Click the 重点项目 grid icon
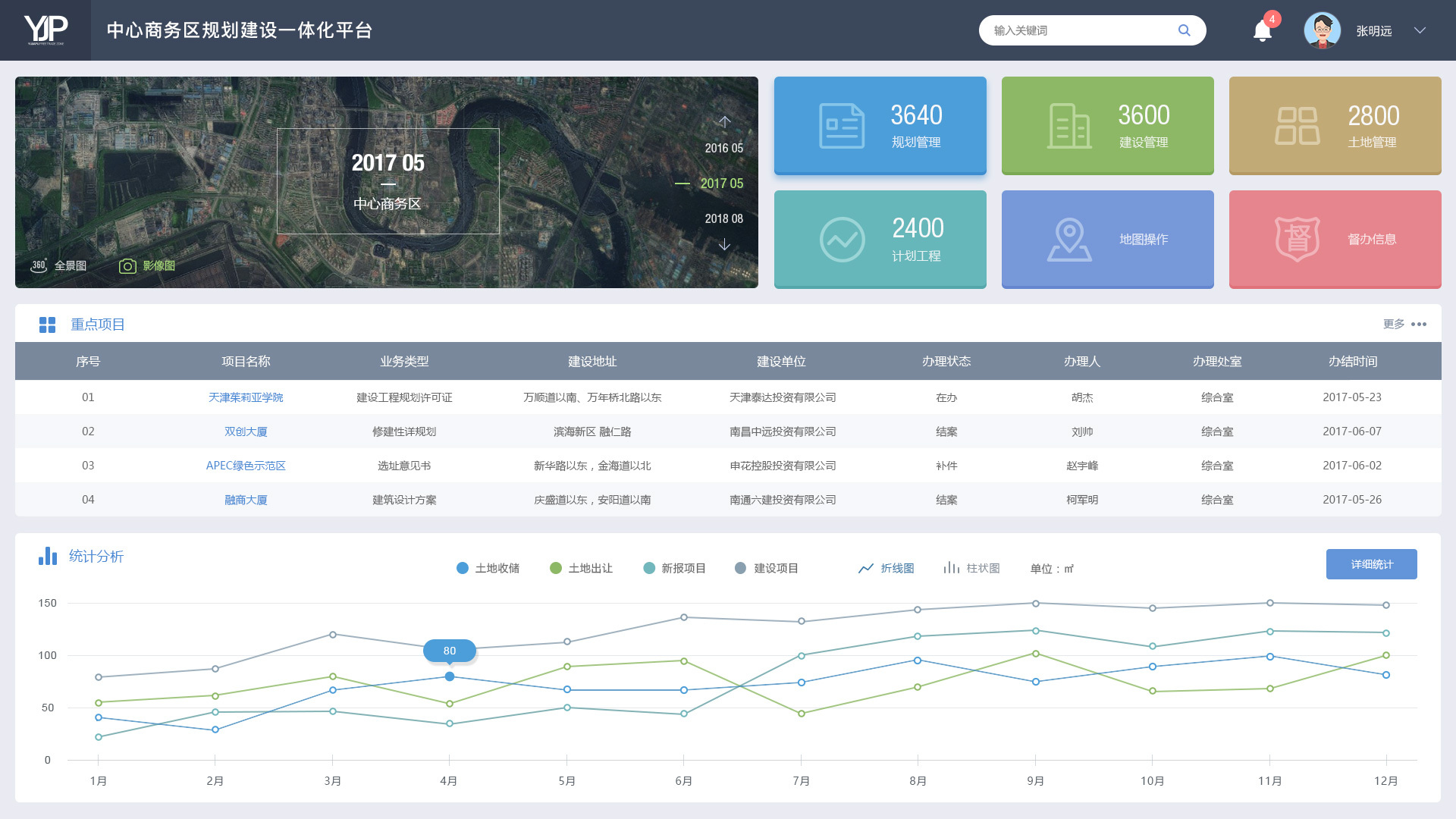The height and width of the screenshot is (819, 1456). 47,325
